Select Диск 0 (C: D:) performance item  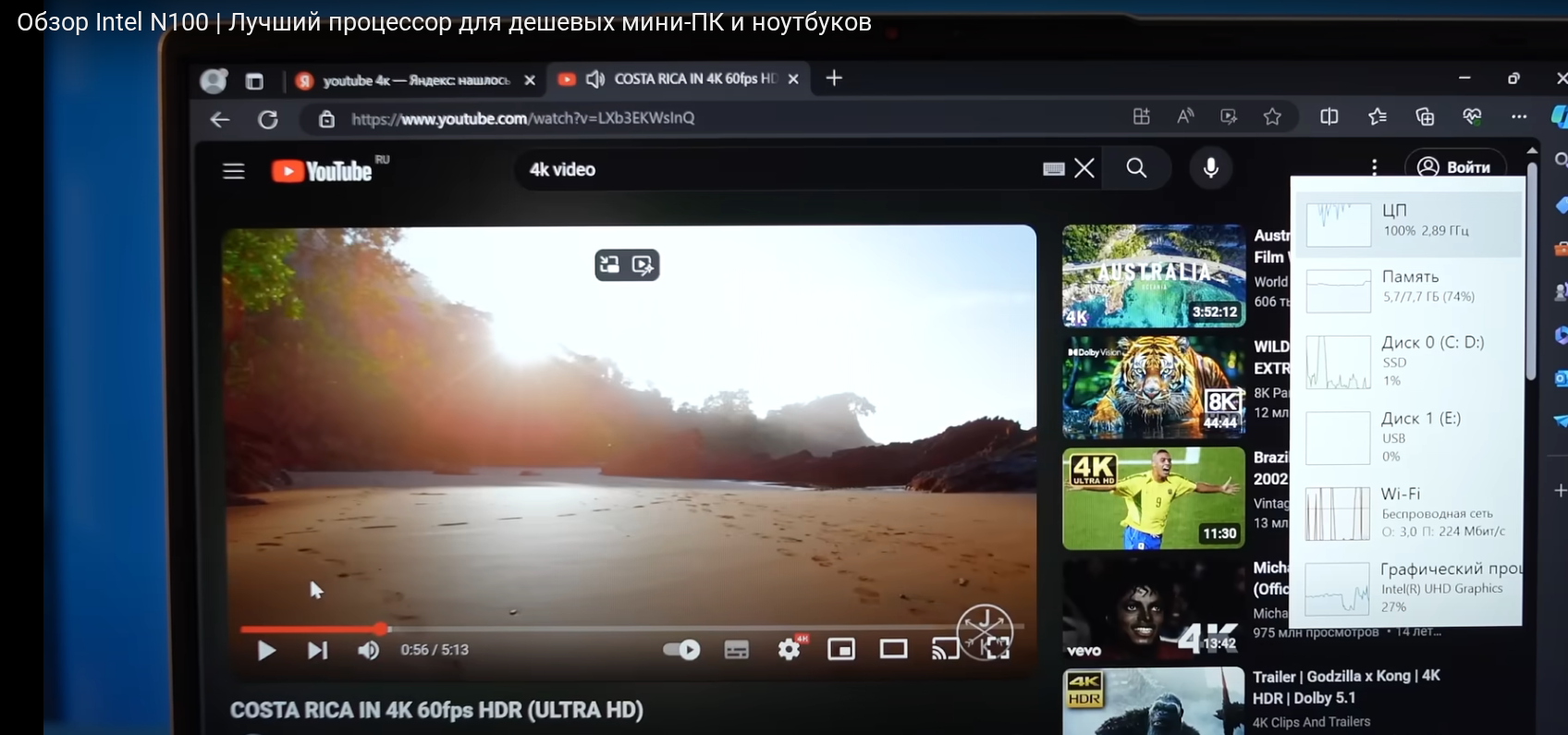point(1409,361)
